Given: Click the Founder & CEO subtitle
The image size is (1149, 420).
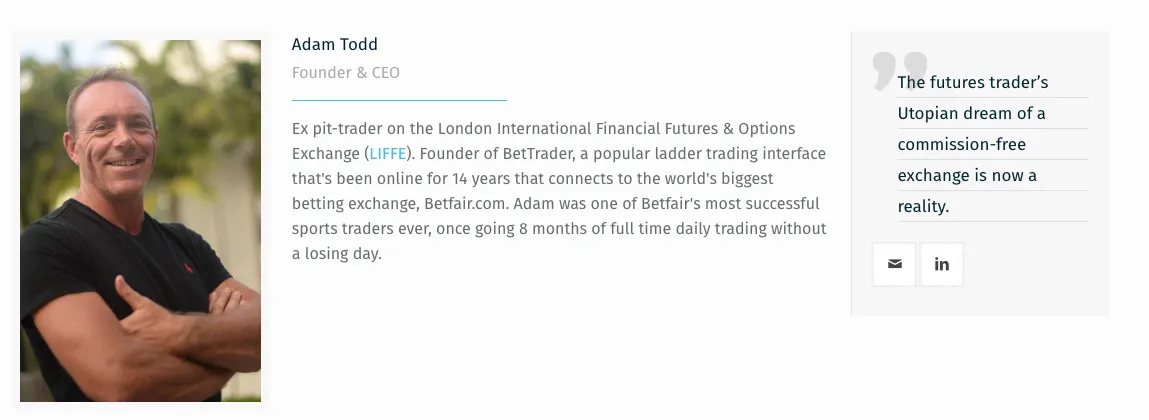Looking at the screenshot, I should pyautogui.click(x=346, y=73).
